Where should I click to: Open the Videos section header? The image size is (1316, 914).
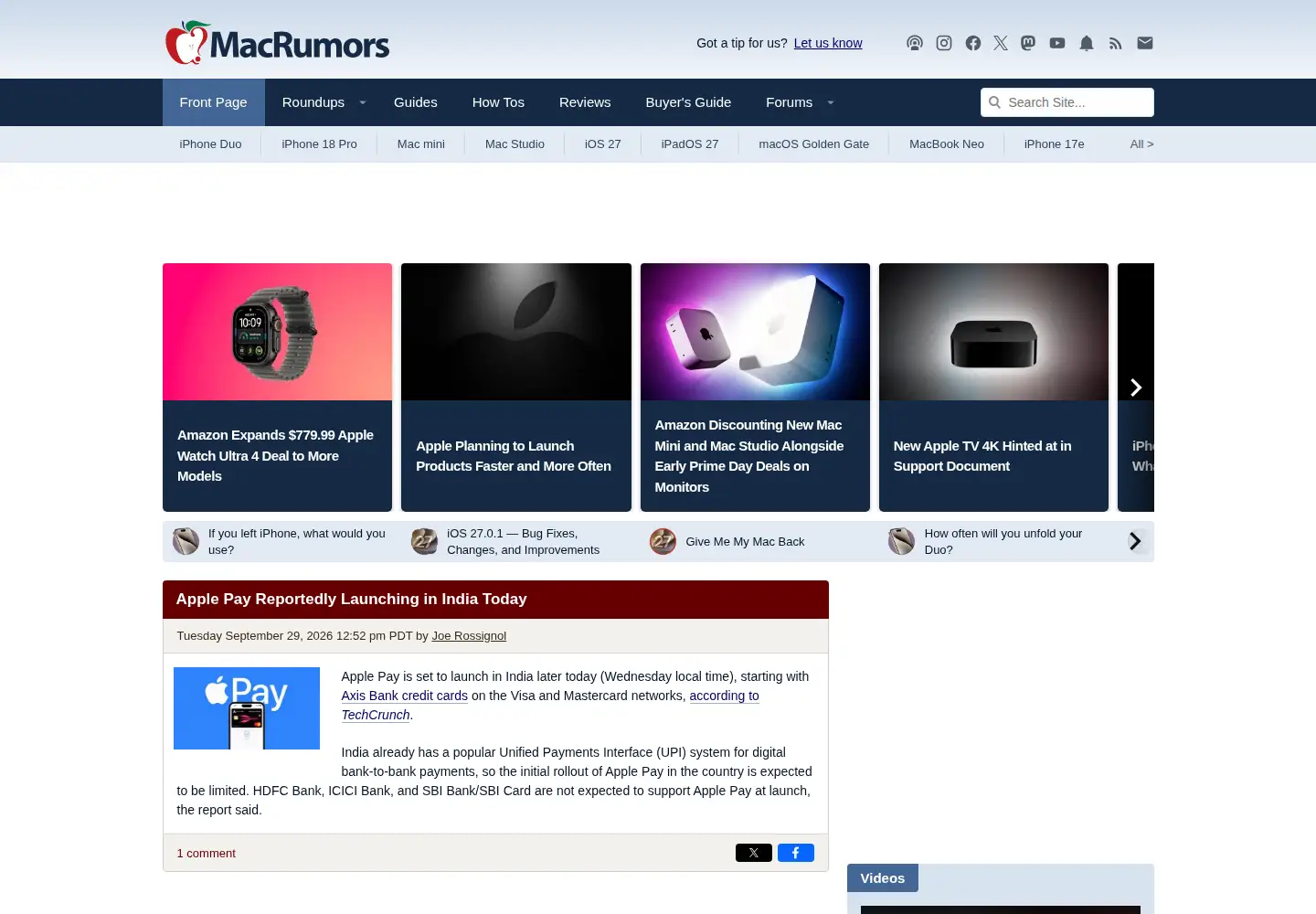tap(883, 878)
